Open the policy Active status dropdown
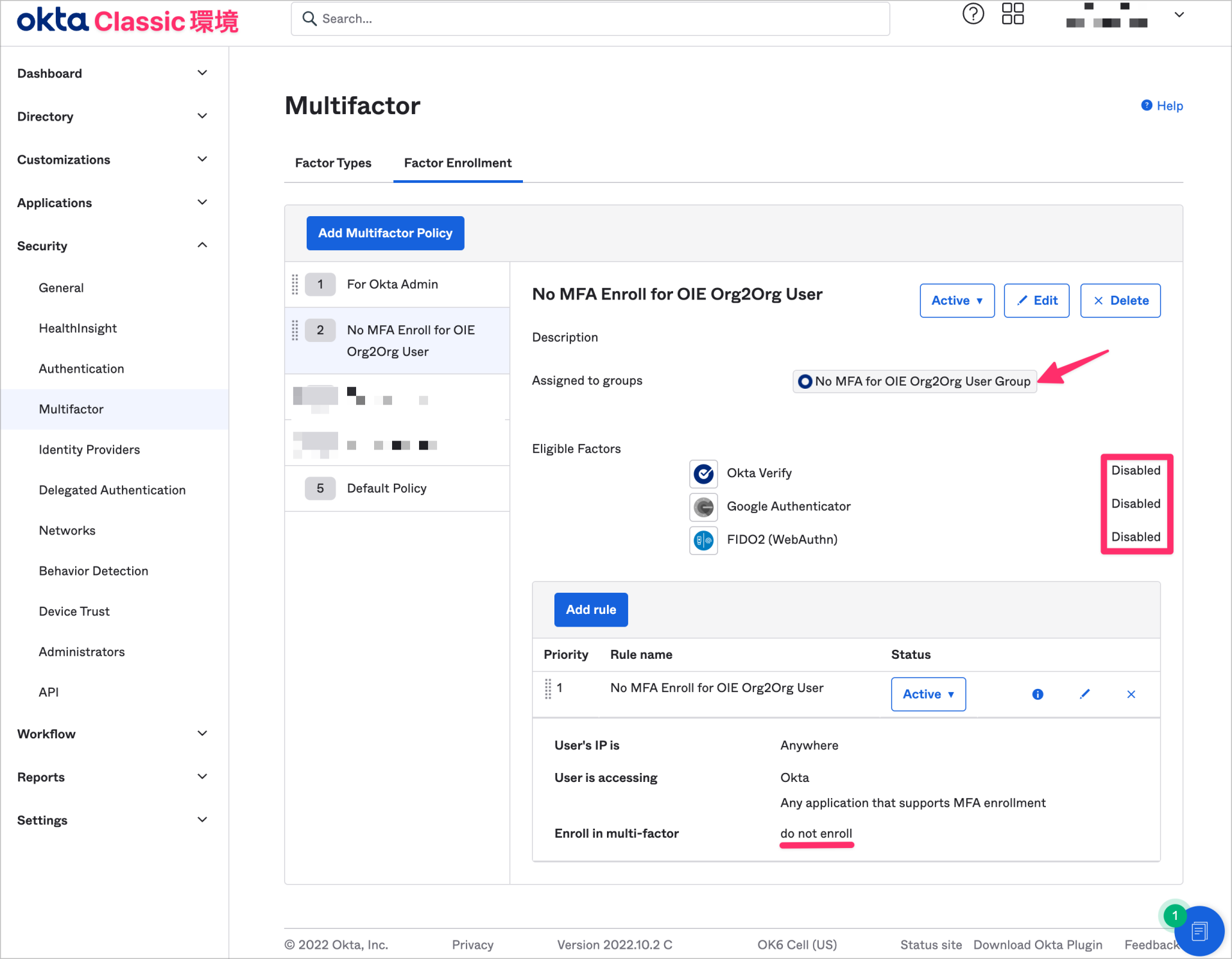 [957, 300]
